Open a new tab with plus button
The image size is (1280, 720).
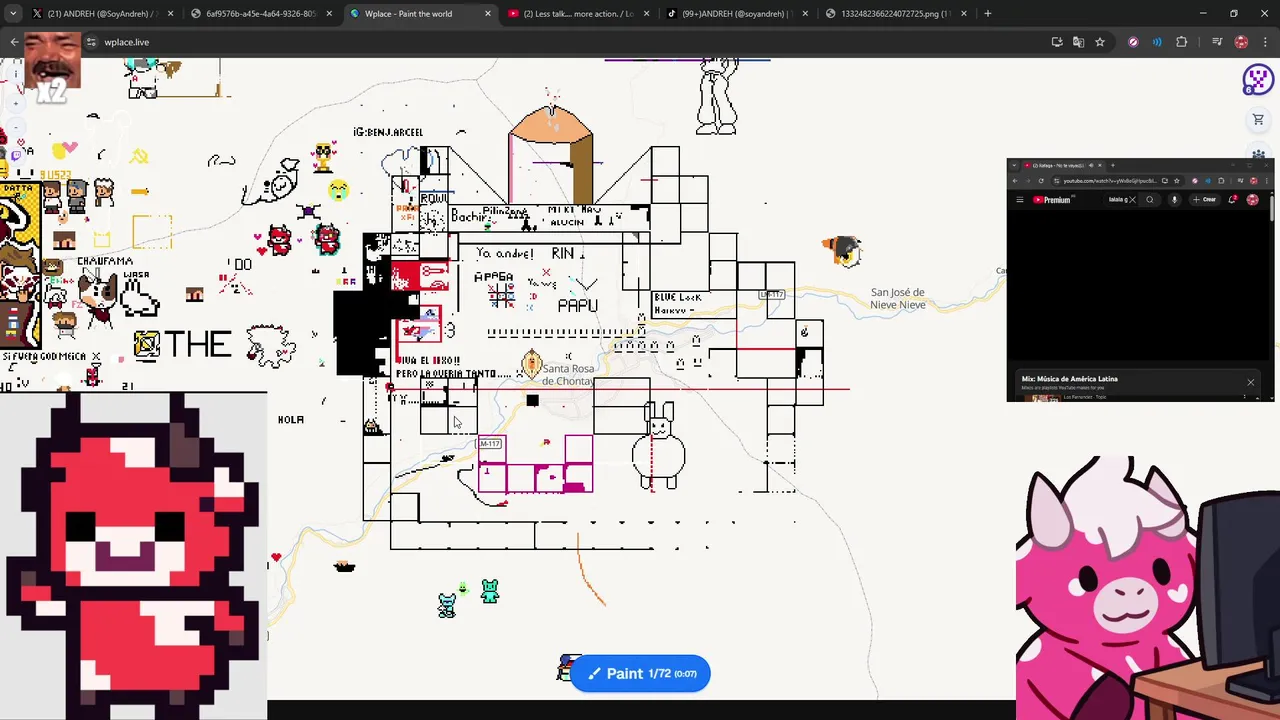[988, 14]
